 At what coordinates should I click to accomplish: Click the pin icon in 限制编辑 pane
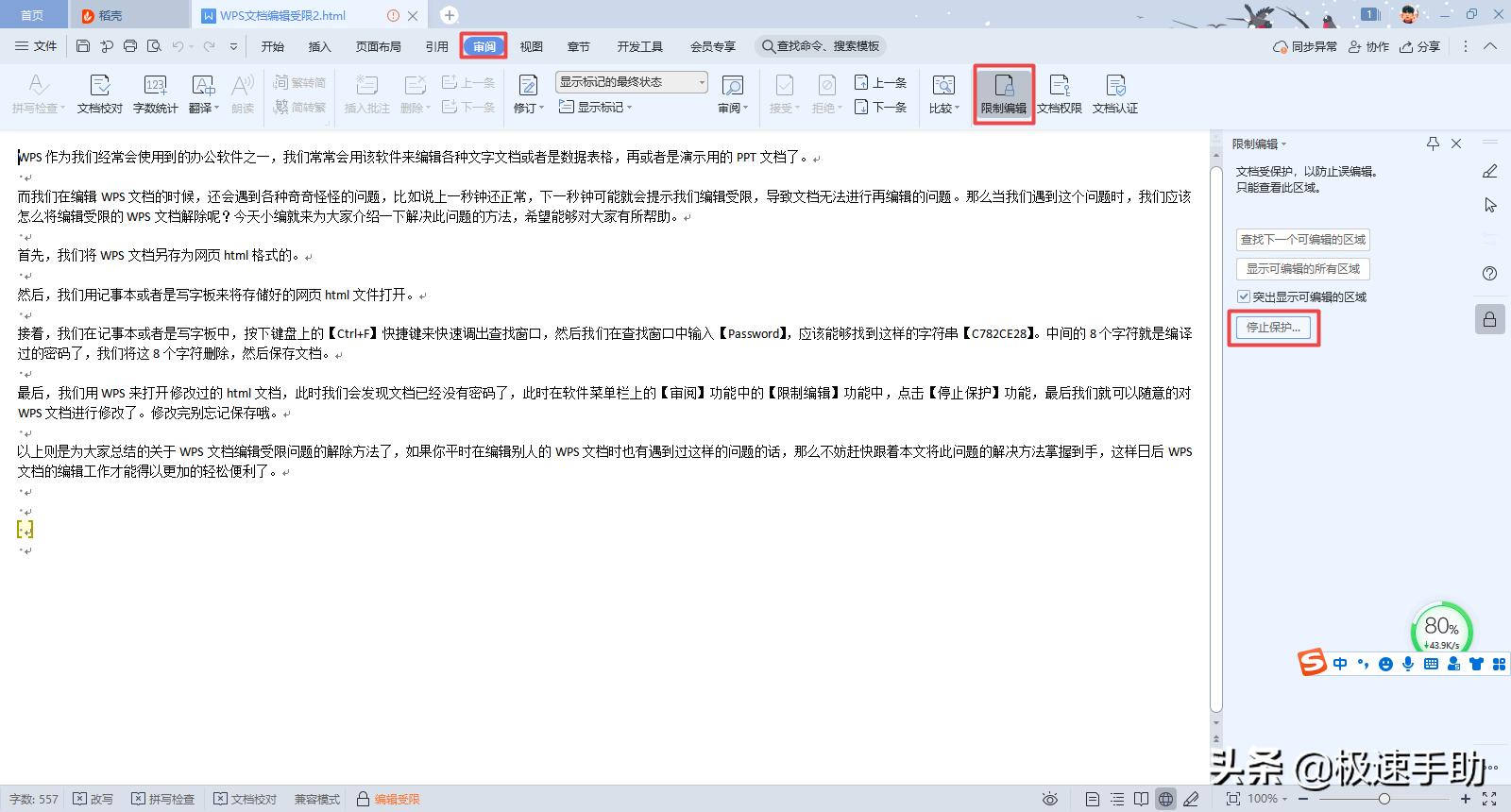1433,144
